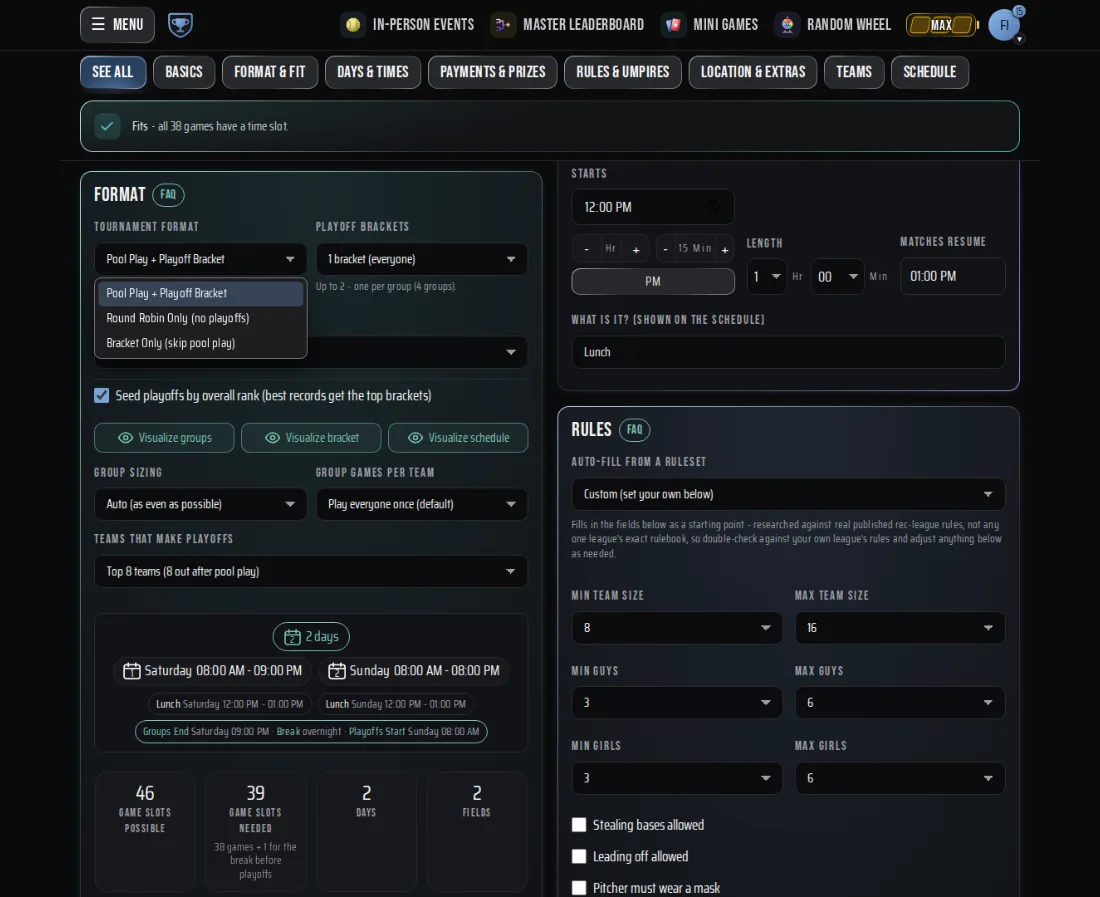Open the FI user avatar menu
Screen dimensions: 1100x897
coord(1004,25)
